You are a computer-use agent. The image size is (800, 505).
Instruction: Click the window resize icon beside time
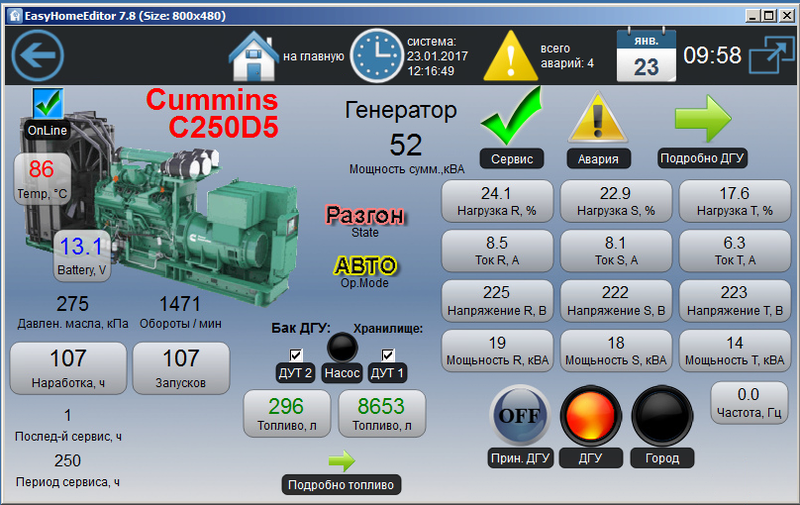click(769, 55)
